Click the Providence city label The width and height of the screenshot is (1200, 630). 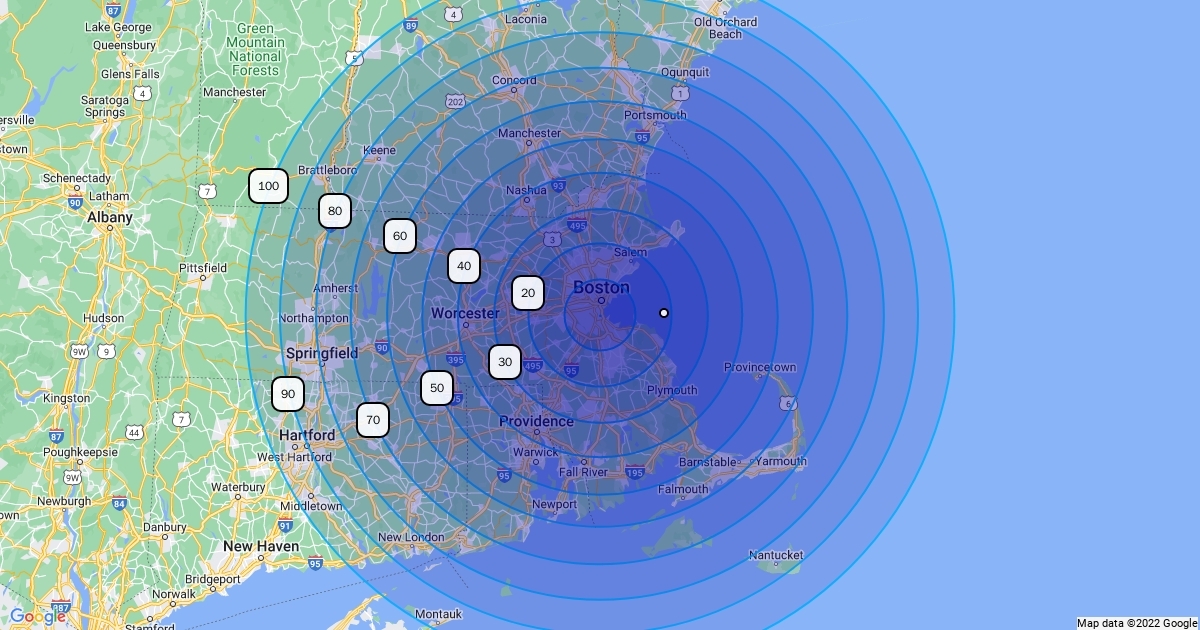537,421
